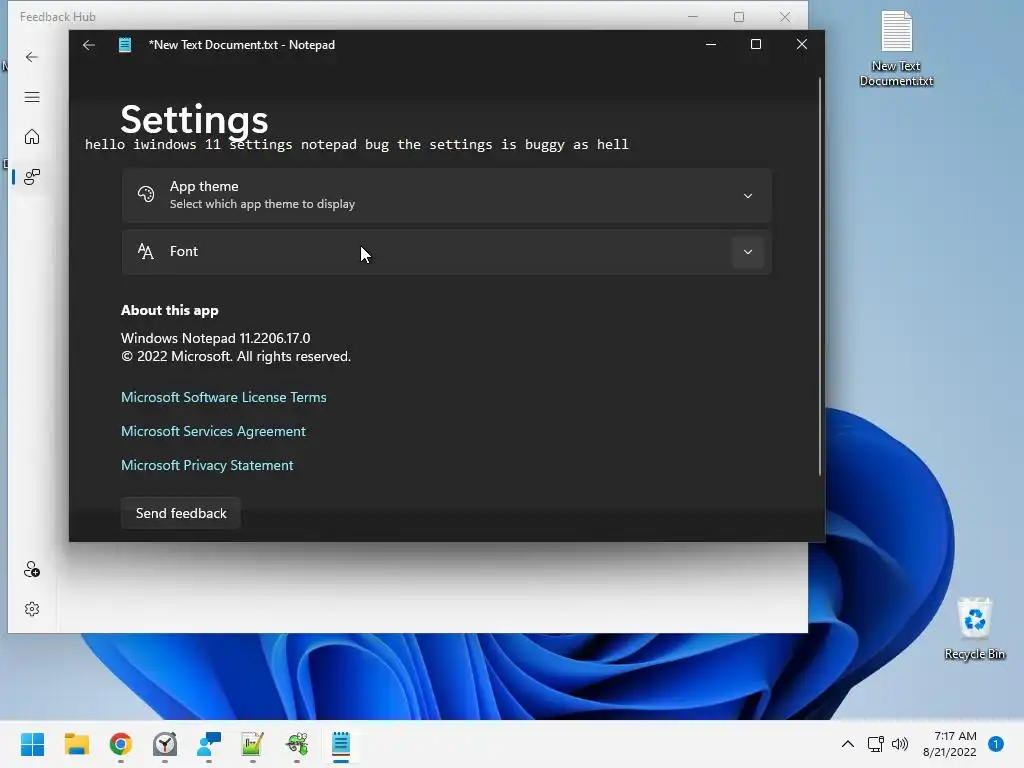
Task: Open the Feedback Hub hamburger menu
Action: pos(32,97)
